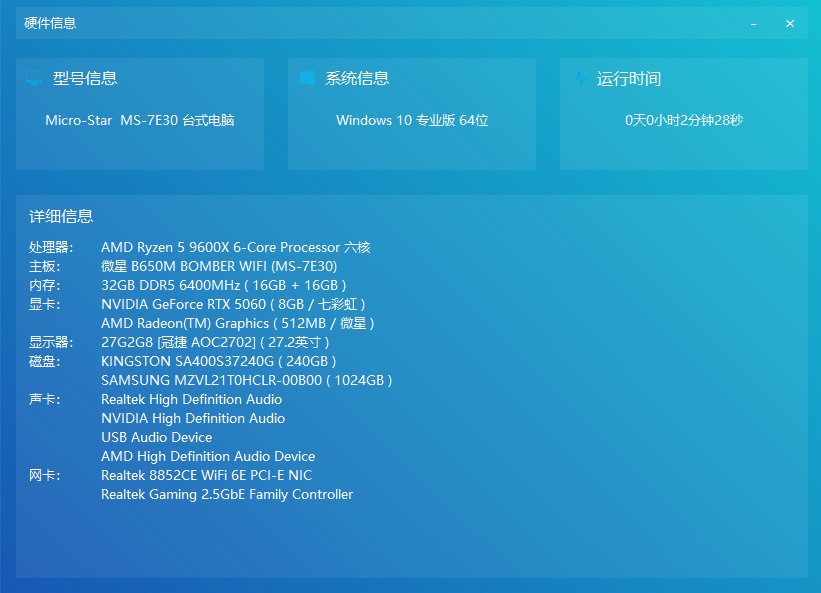Select the SAMSUNG MZVL21T0HCLR-00B00 disk line
The image size is (821, 593).
247,380
